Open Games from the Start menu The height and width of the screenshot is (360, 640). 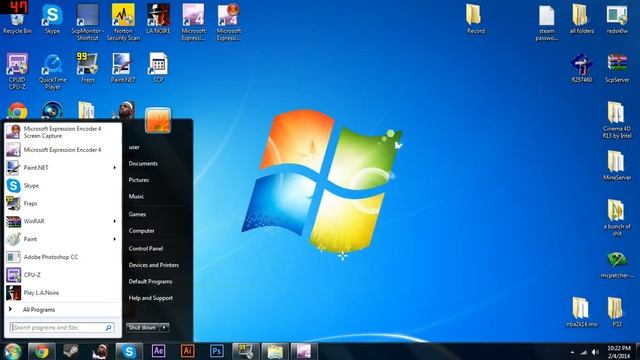pyautogui.click(x=137, y=214)
